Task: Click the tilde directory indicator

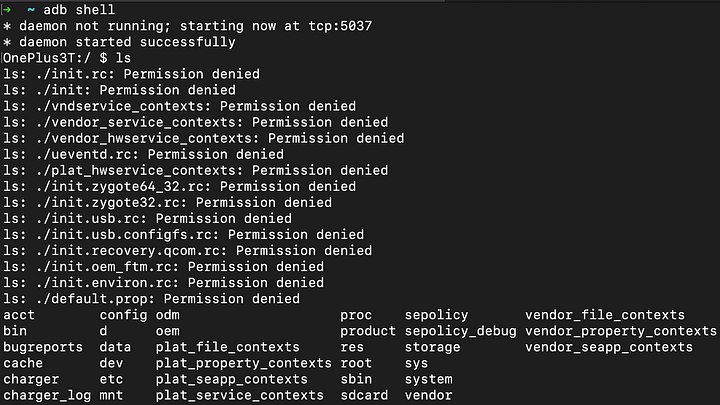Action: pos(31,10)
